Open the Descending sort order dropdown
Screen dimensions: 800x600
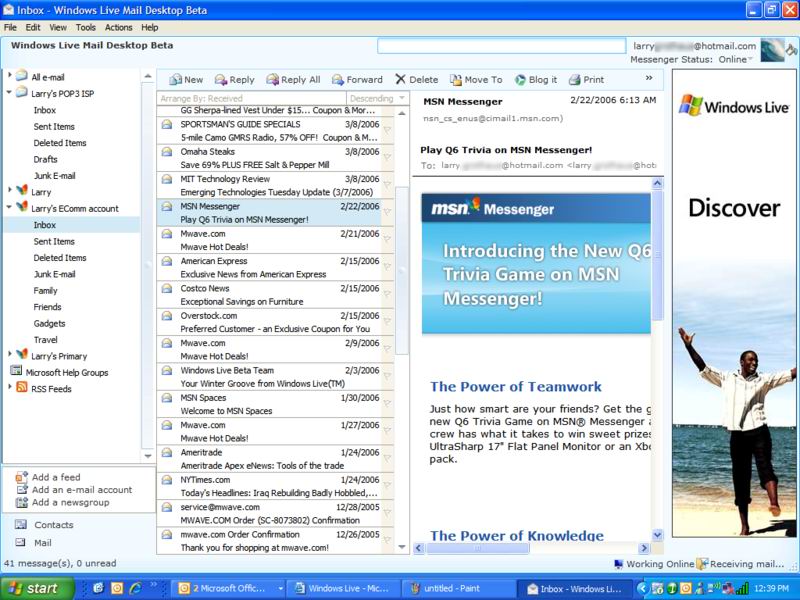tap(377, 98)
